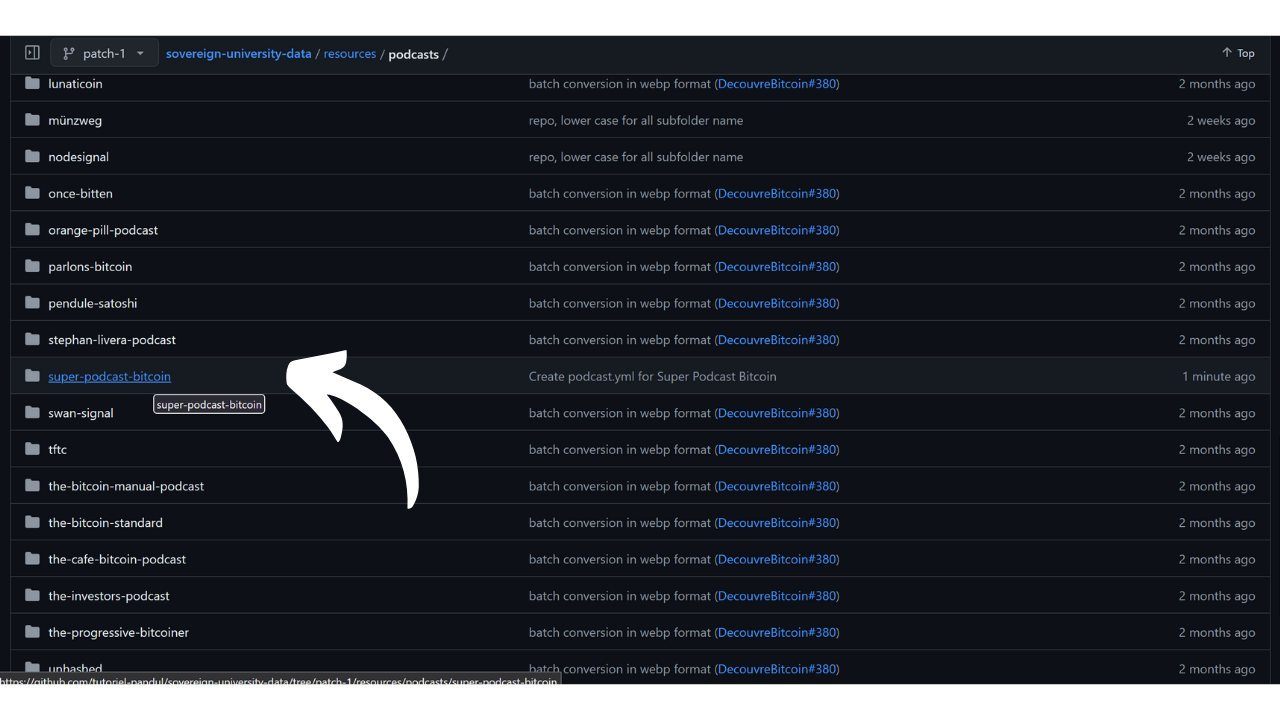Screen dimensions: 1280x720
Task: Open the münzweg folder
Action: point(75,120)
